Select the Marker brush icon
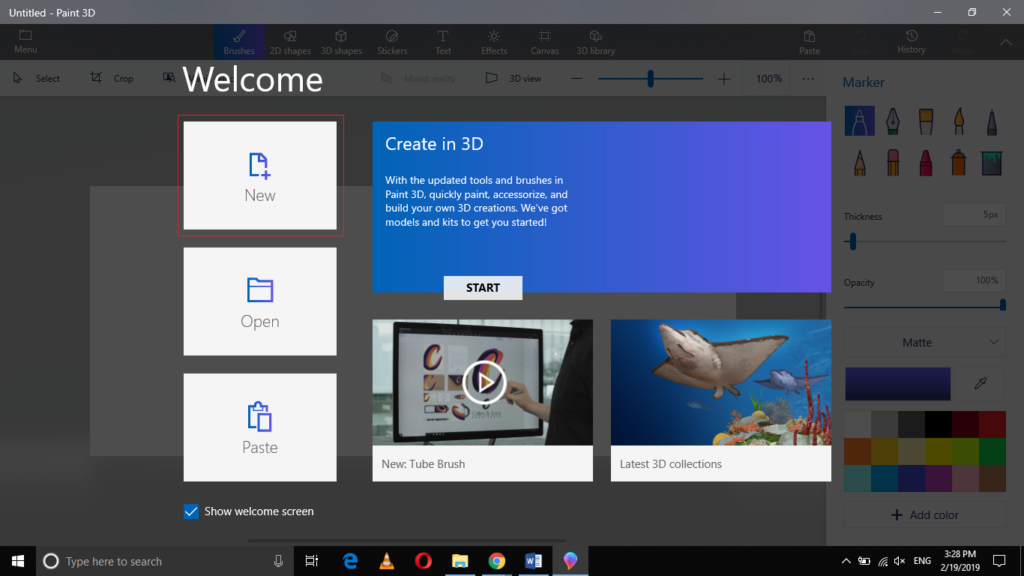This screenshot has height=576, width=1024. tap(859, 122)
